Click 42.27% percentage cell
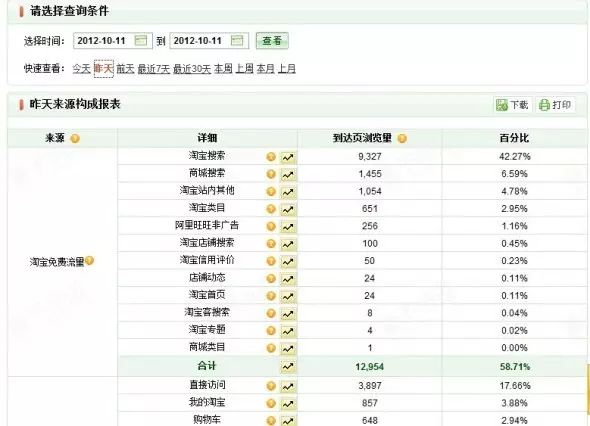The height and width of the screenshot is (426, 590). point(515,156)
